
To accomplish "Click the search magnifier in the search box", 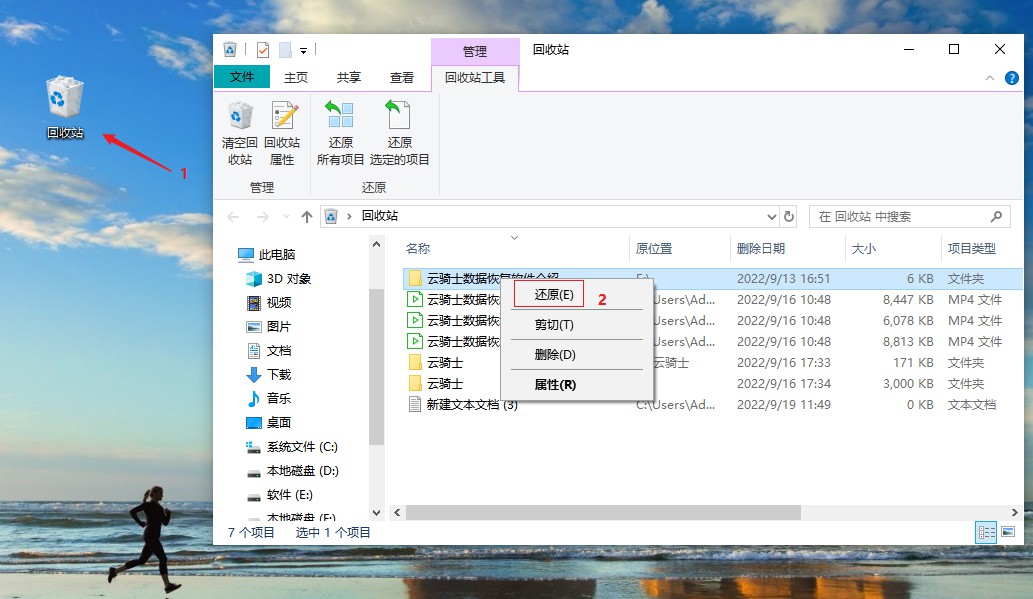I will 995,216.
